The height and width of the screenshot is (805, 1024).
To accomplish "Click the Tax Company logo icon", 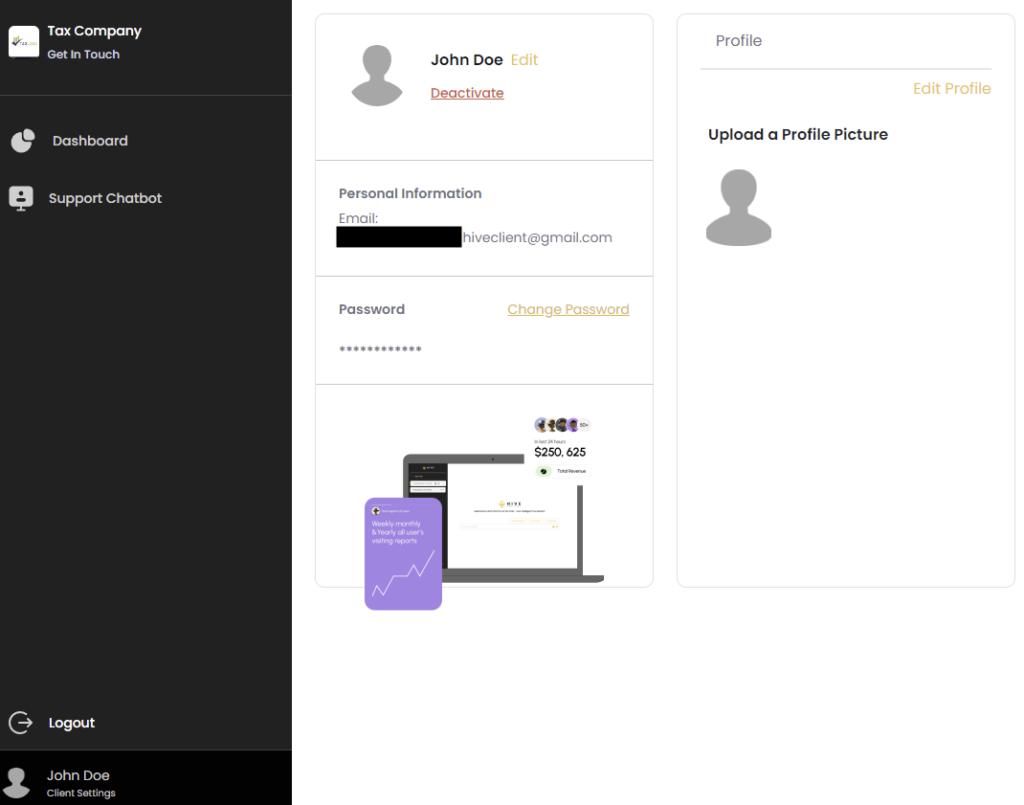I will coord(23,42).
